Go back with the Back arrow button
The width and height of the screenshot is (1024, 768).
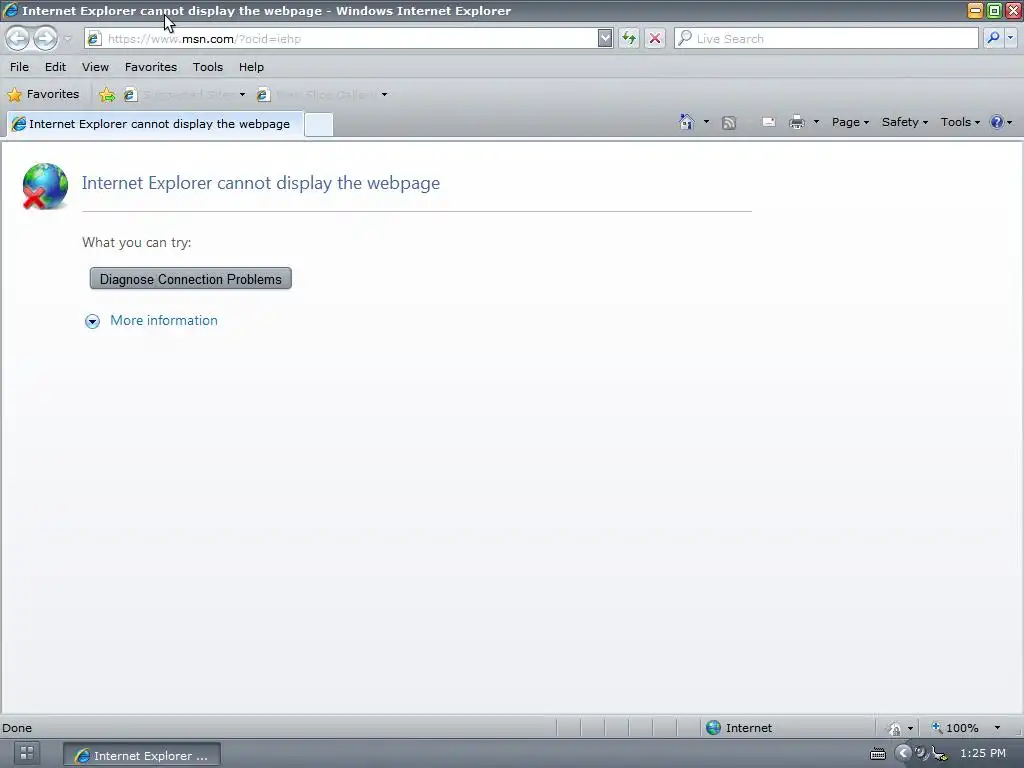(18, 39)
